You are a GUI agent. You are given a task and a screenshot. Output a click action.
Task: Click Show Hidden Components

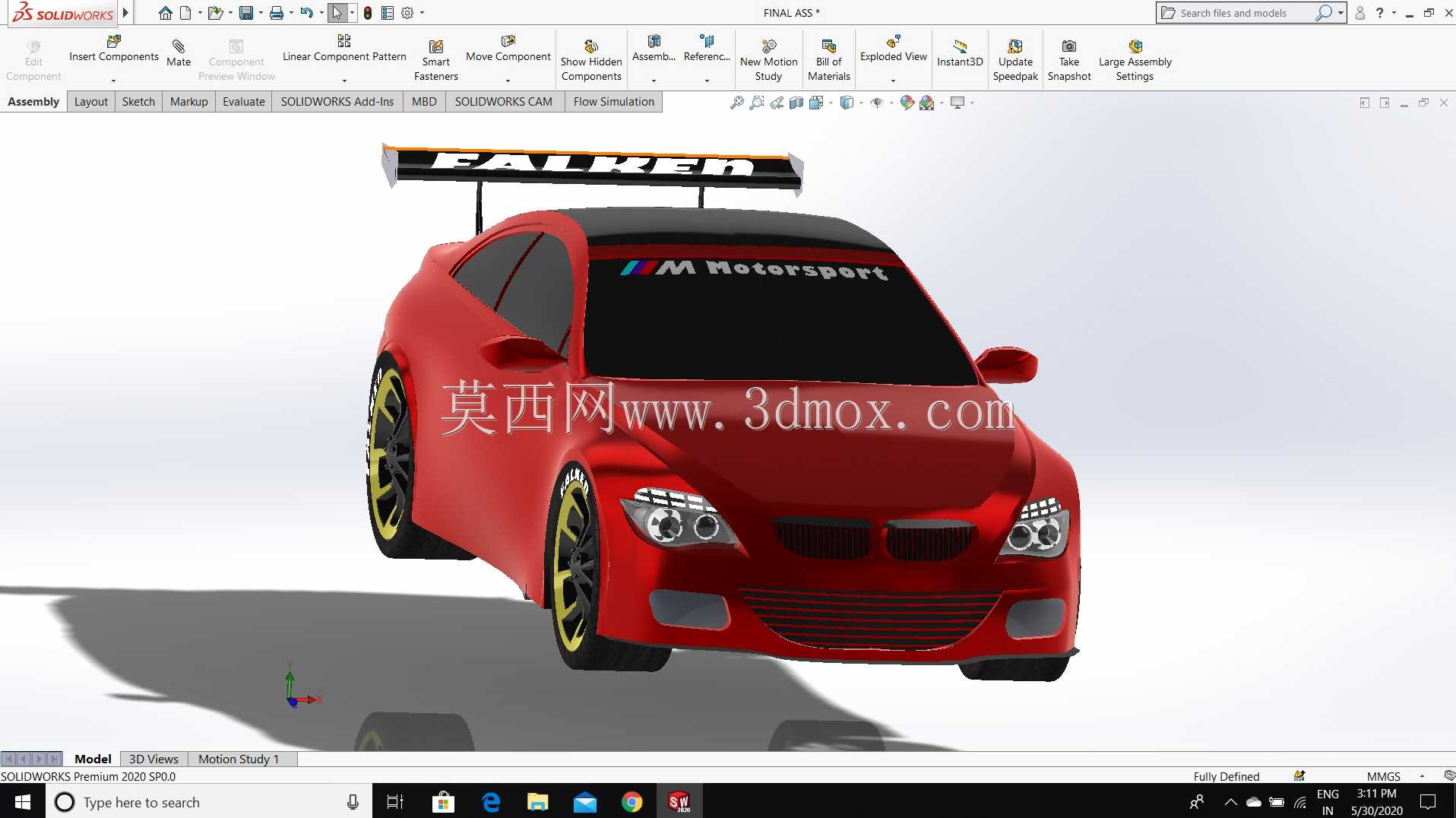[x=591, y=61]
